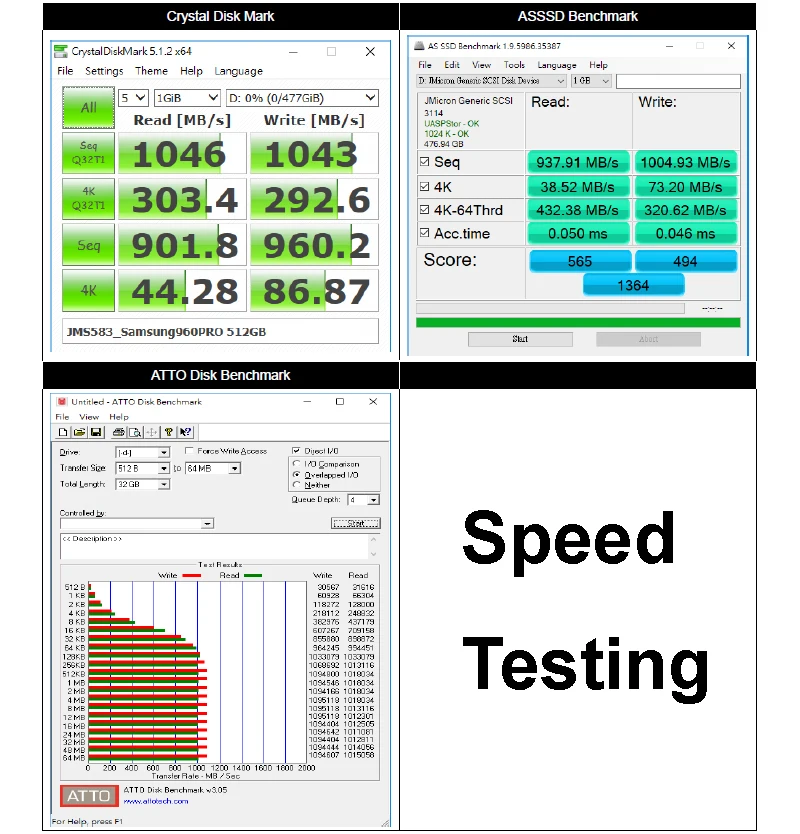Open the Drive dropdown in ATTO
800x834 pixels.
(143, 453)
